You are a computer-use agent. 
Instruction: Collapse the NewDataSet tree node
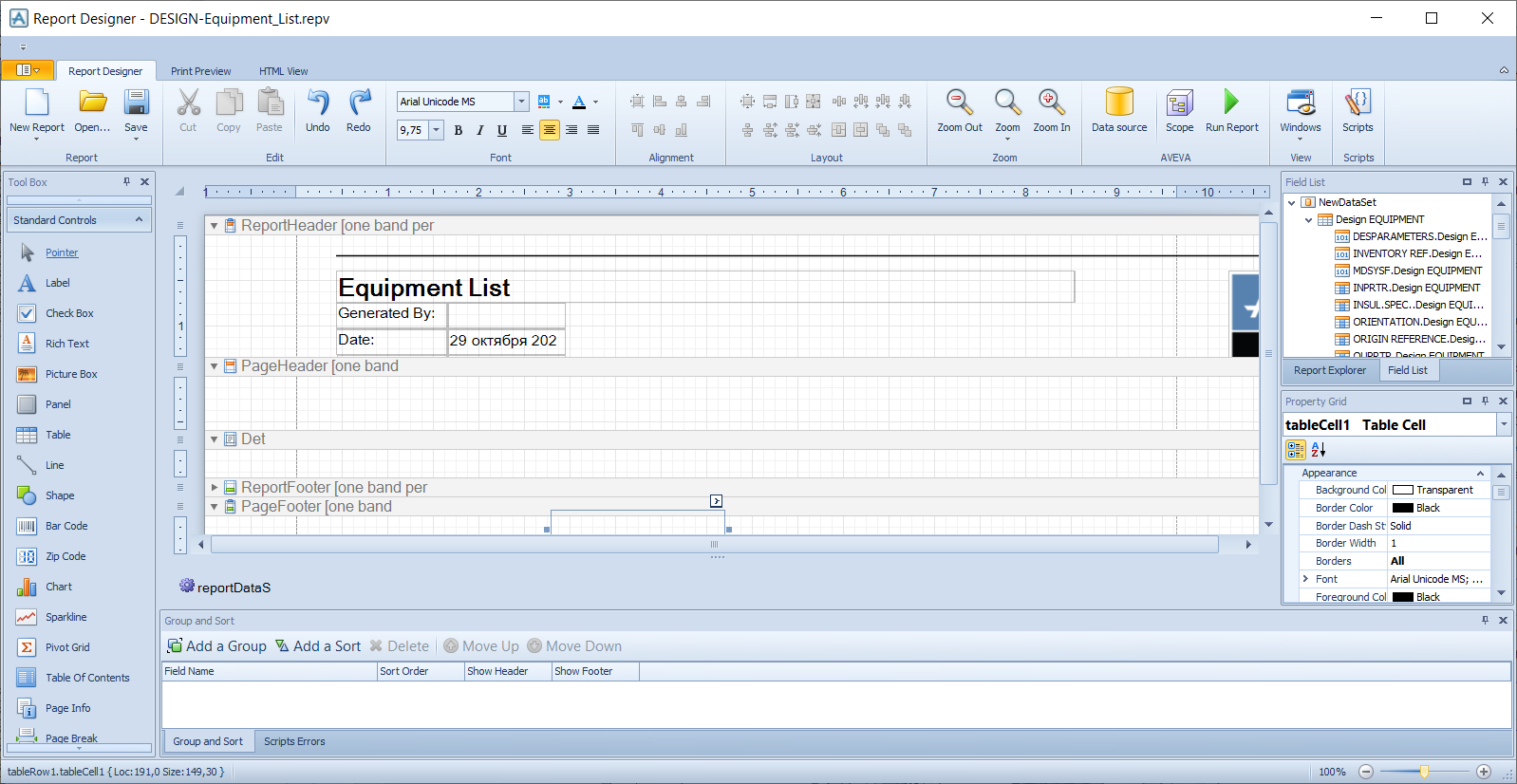[x=1292, y=202]
